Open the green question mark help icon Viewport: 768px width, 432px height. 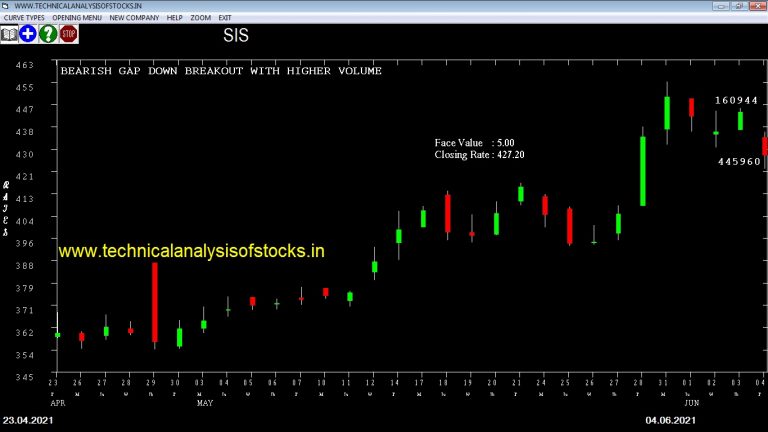tap(48, 34)
